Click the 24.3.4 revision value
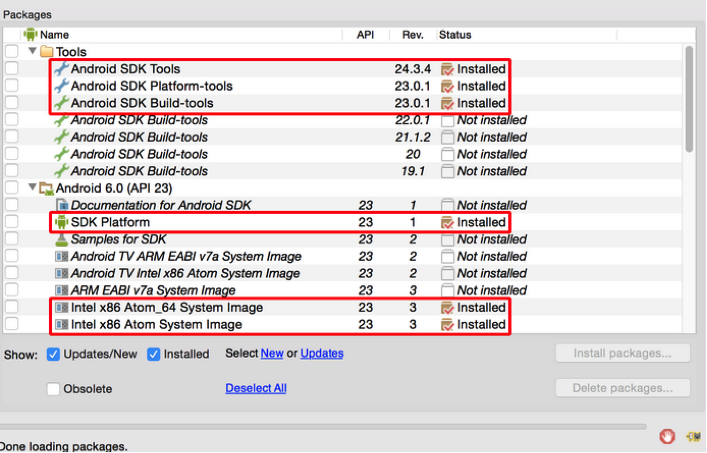Screen dimensions: 707x453 (413, 69)
